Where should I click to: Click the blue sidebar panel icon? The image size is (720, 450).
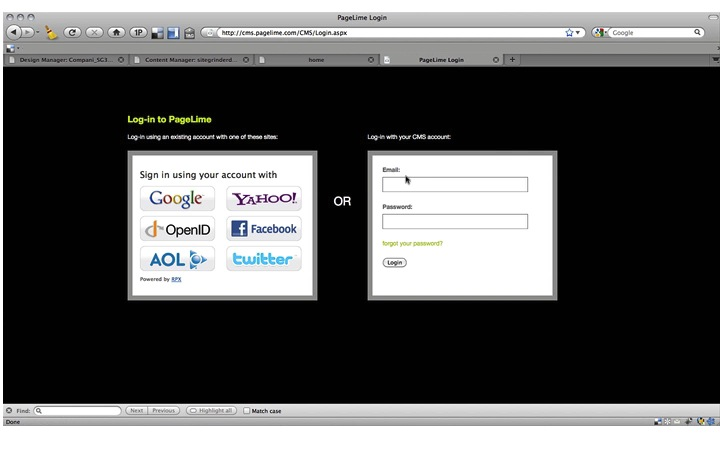tap(173, 33)
